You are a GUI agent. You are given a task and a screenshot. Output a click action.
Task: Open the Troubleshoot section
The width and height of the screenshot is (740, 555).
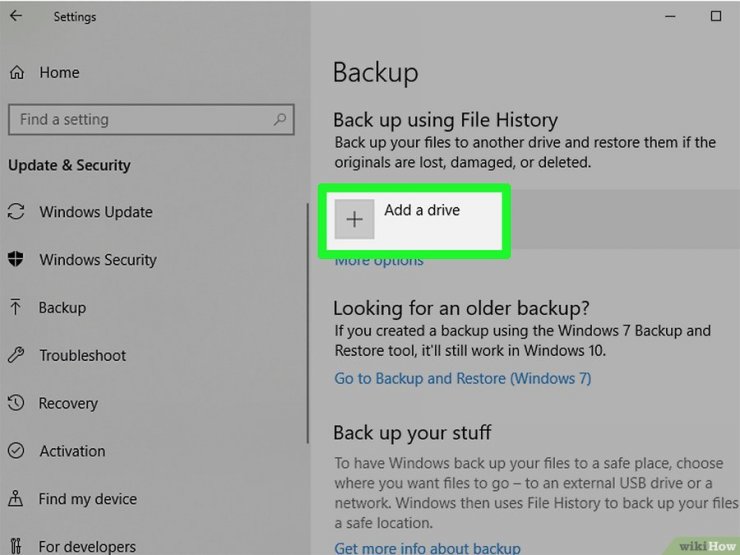coord(83,355)
